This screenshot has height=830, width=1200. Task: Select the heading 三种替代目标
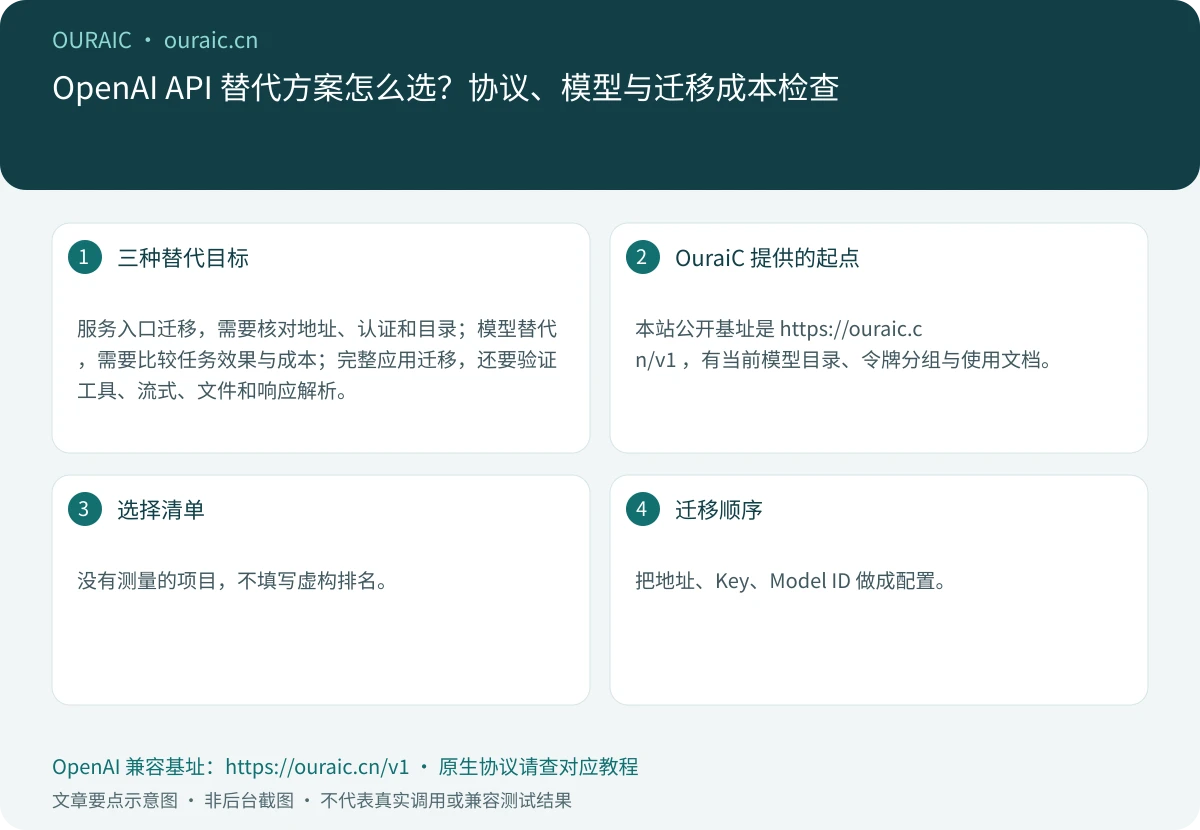tap(183, 258)
